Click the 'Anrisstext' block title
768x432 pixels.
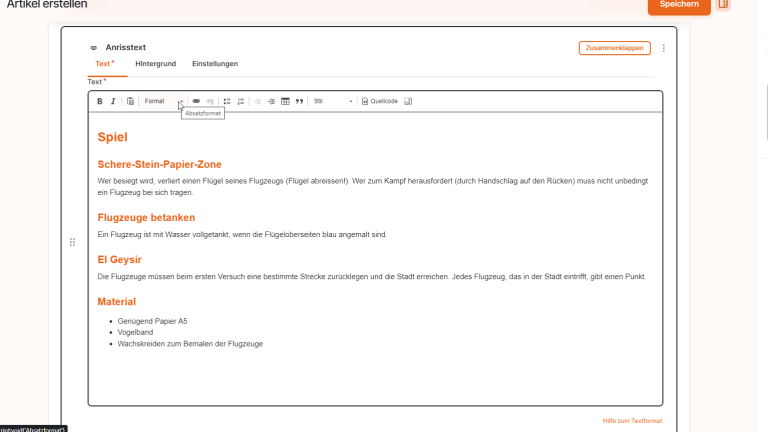126,48
